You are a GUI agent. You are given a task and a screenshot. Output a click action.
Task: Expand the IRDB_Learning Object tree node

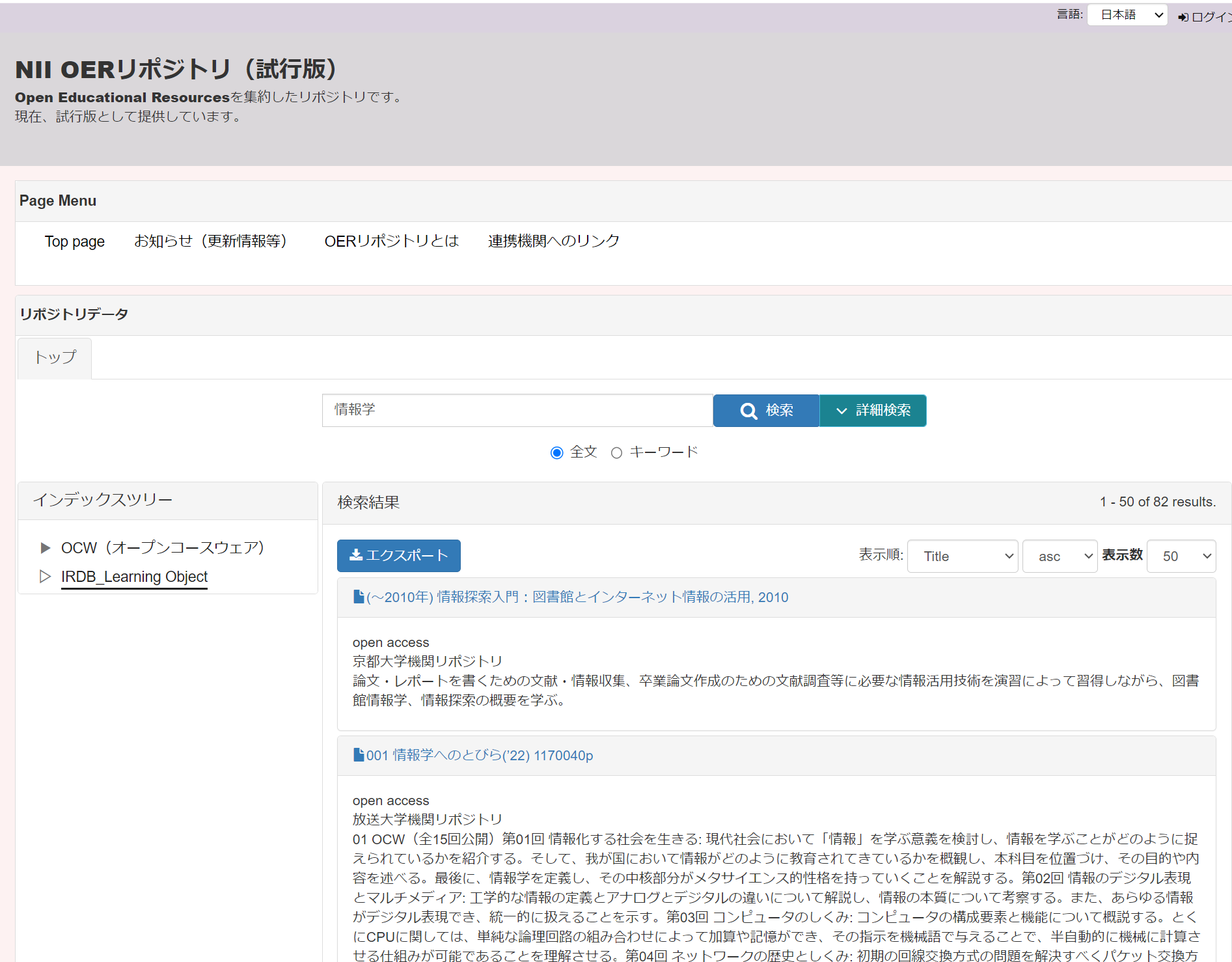click(45, 577)
